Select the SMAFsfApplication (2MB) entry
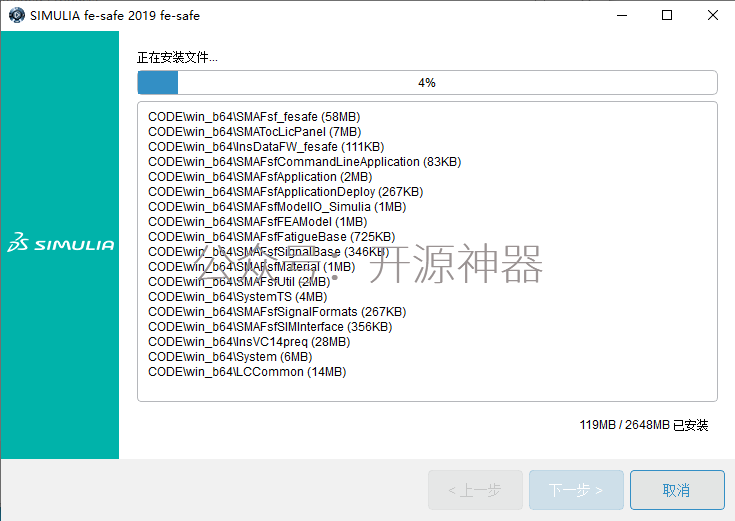This screenshot has width=735, height=521. tap(260, 177)
